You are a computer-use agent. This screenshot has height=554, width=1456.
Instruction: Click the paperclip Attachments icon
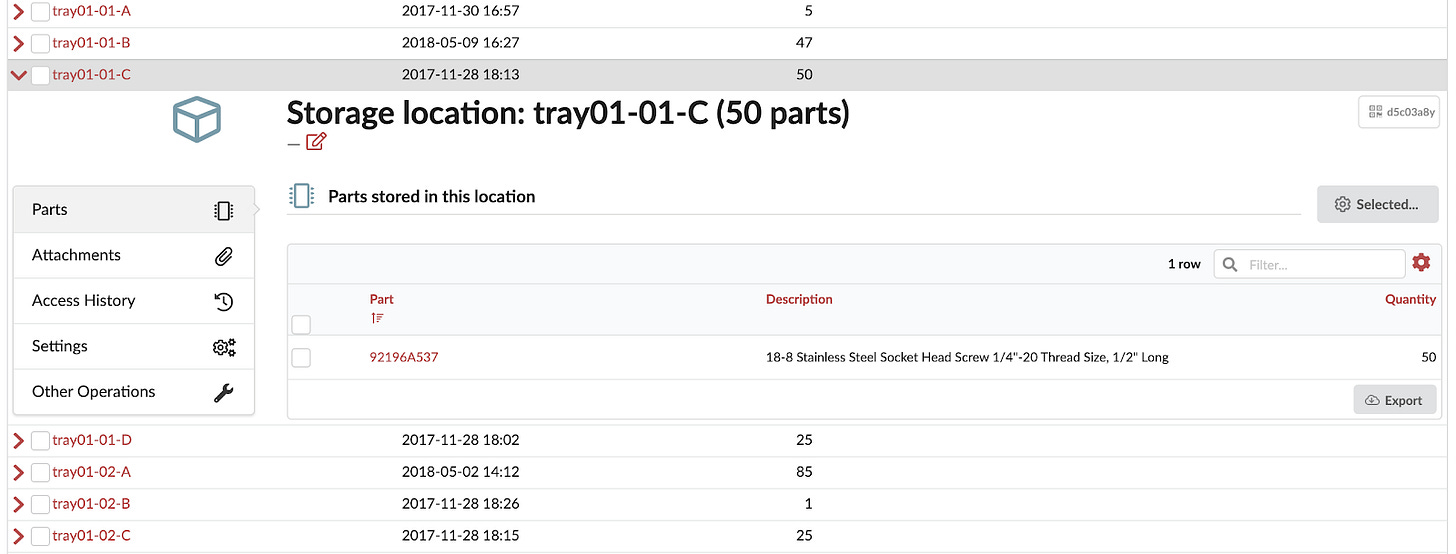(224, 256)
